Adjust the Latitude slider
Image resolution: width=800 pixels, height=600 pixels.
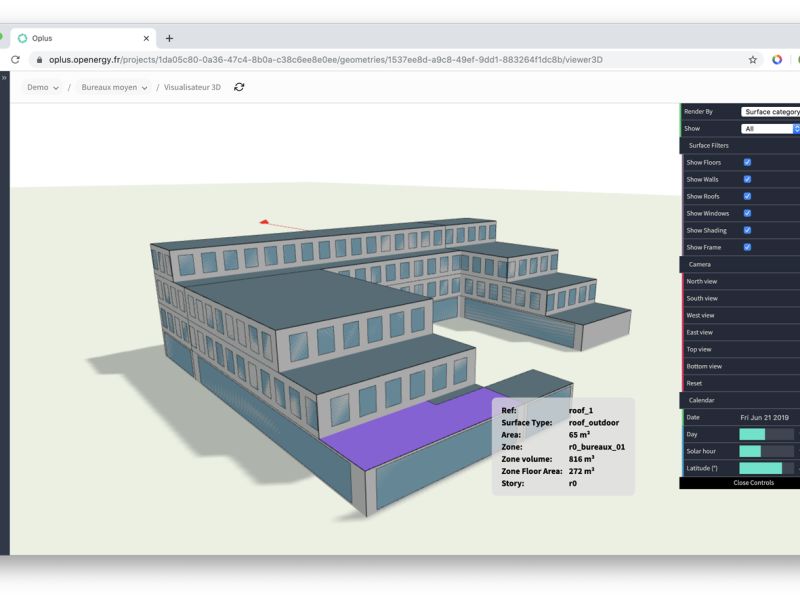[x=766, y=468]
